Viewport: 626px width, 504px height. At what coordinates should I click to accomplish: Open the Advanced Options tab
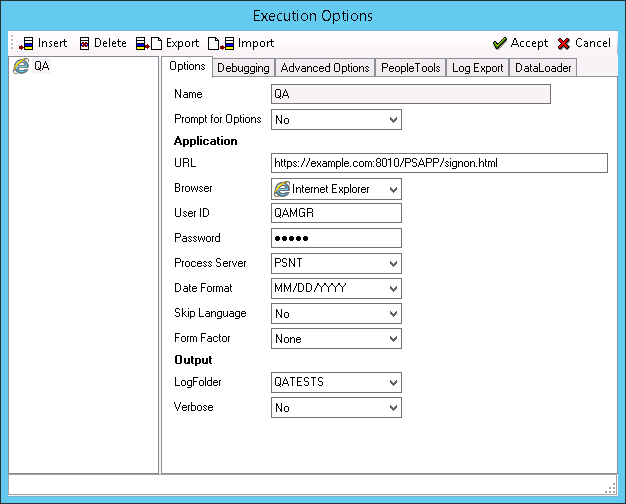[325, 68]
